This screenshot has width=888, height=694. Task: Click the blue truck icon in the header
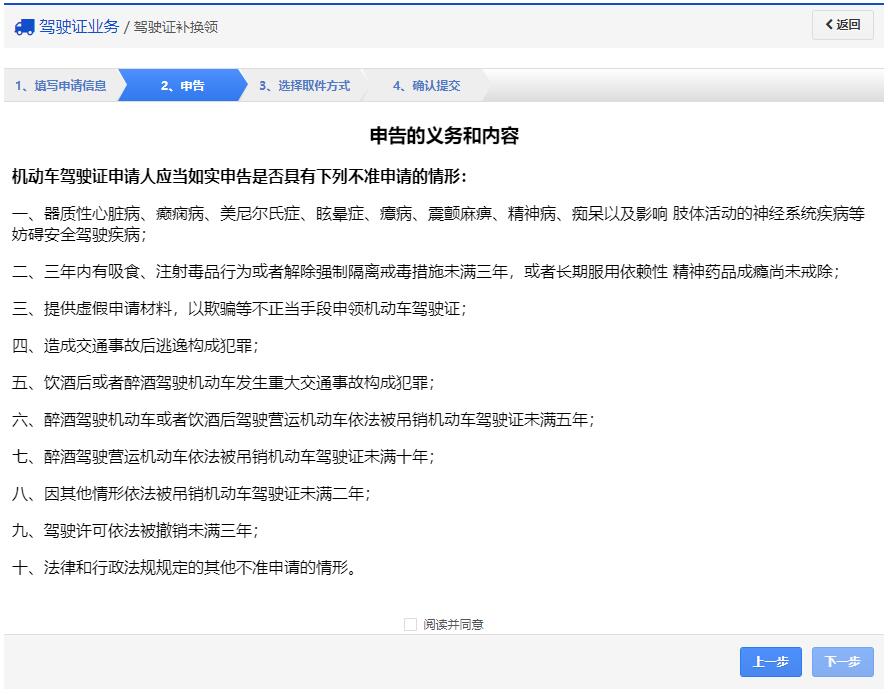point(25,26)
